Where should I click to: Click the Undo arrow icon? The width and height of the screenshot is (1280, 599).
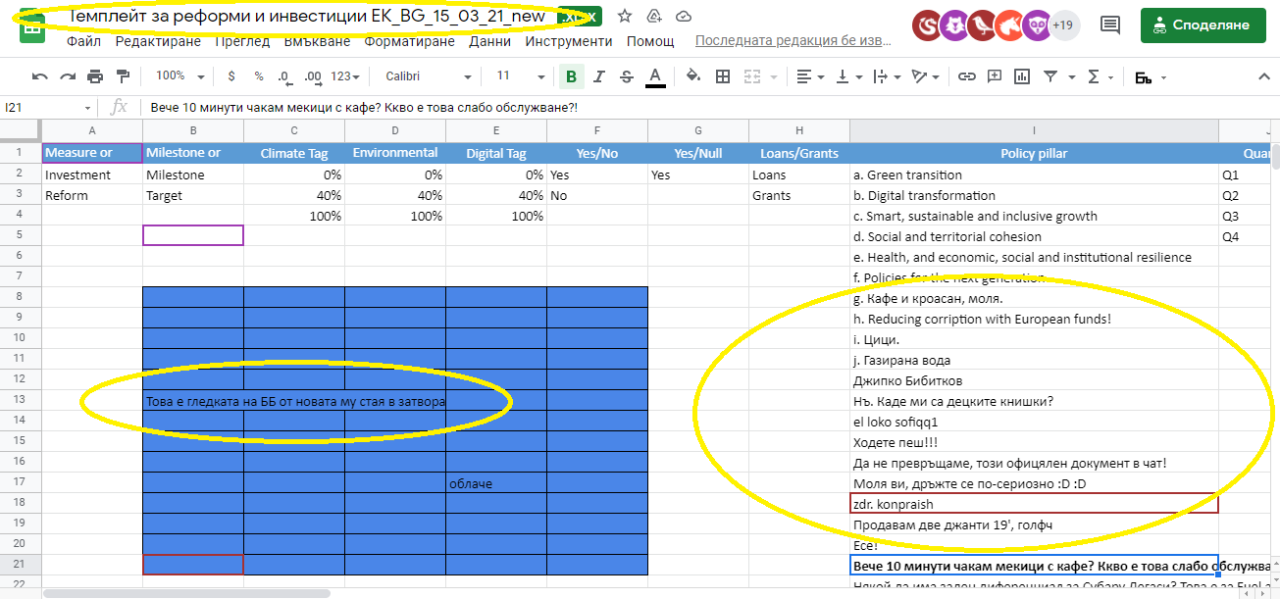[x=40, y=76]
